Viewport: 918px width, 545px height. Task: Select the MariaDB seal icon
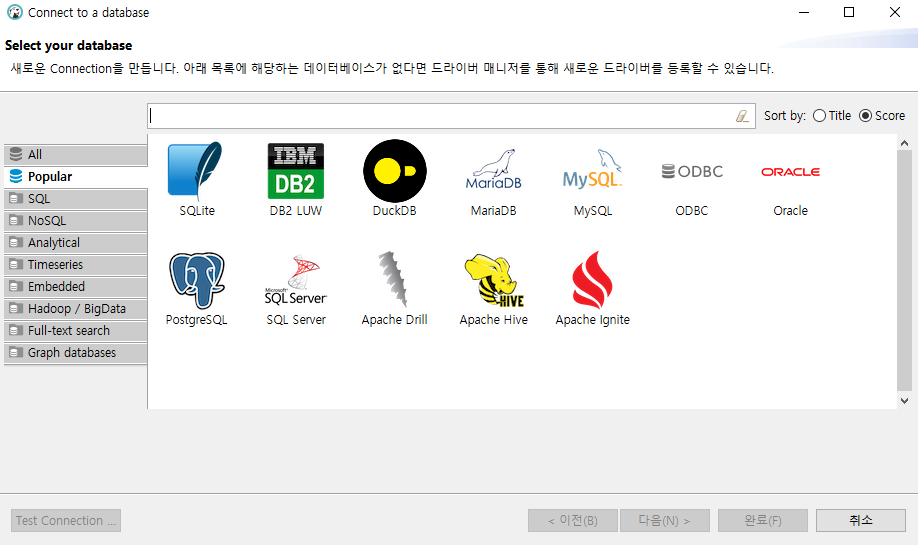[x=494, y=170]
